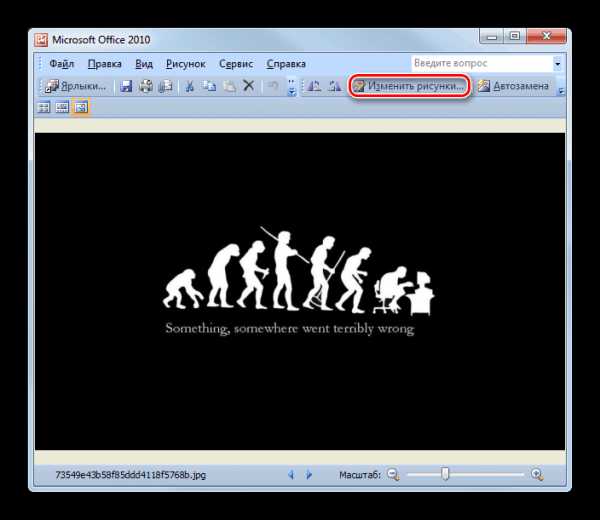
Task: Click the Undo arrow icon
Action: coord(273,86)
